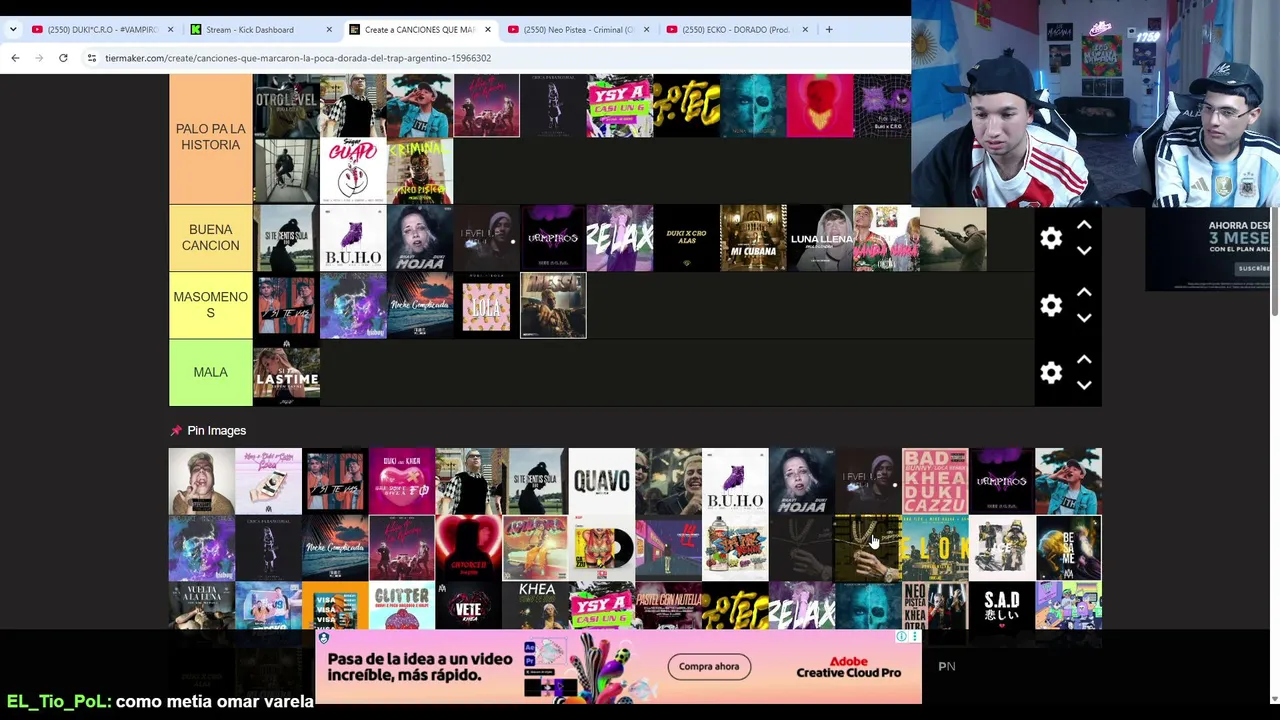Open settings gear for MALA tier
Screen dimensions: 1280x720
click(x=1051, y=372)
